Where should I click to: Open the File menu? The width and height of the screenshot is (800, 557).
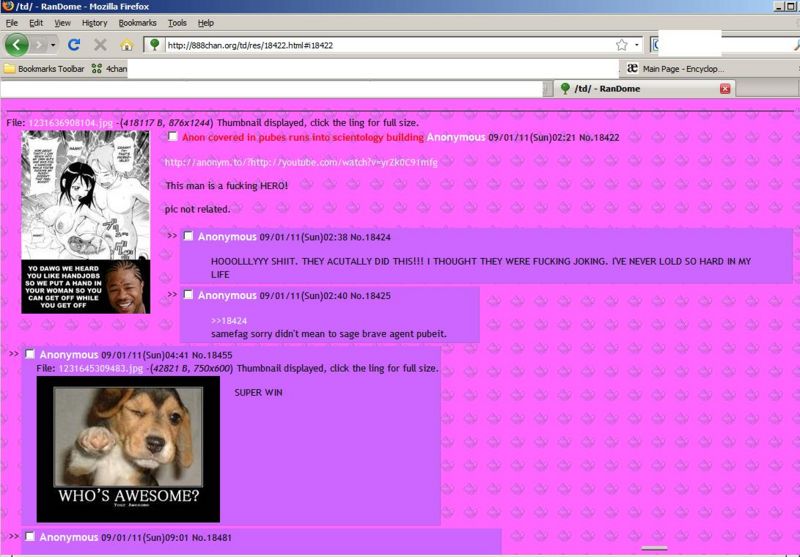click(x=12, y=23)
